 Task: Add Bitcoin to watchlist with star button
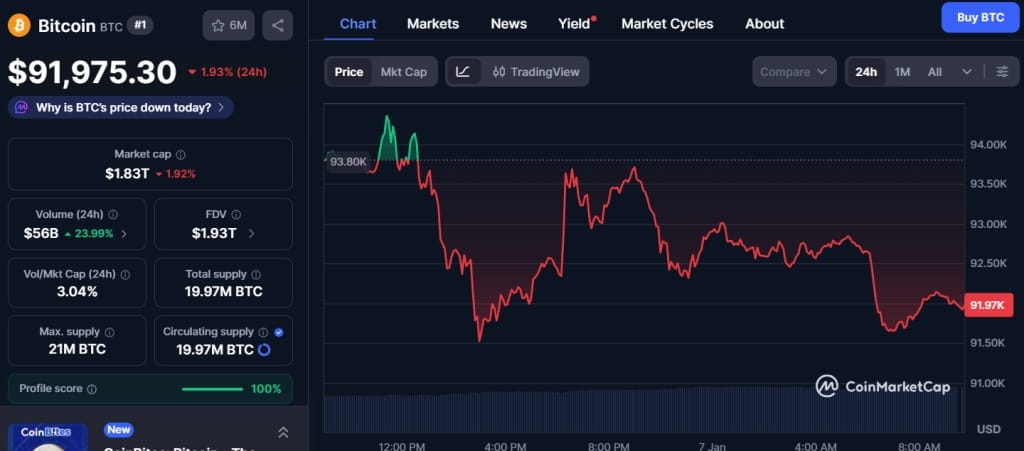(229, 25)
